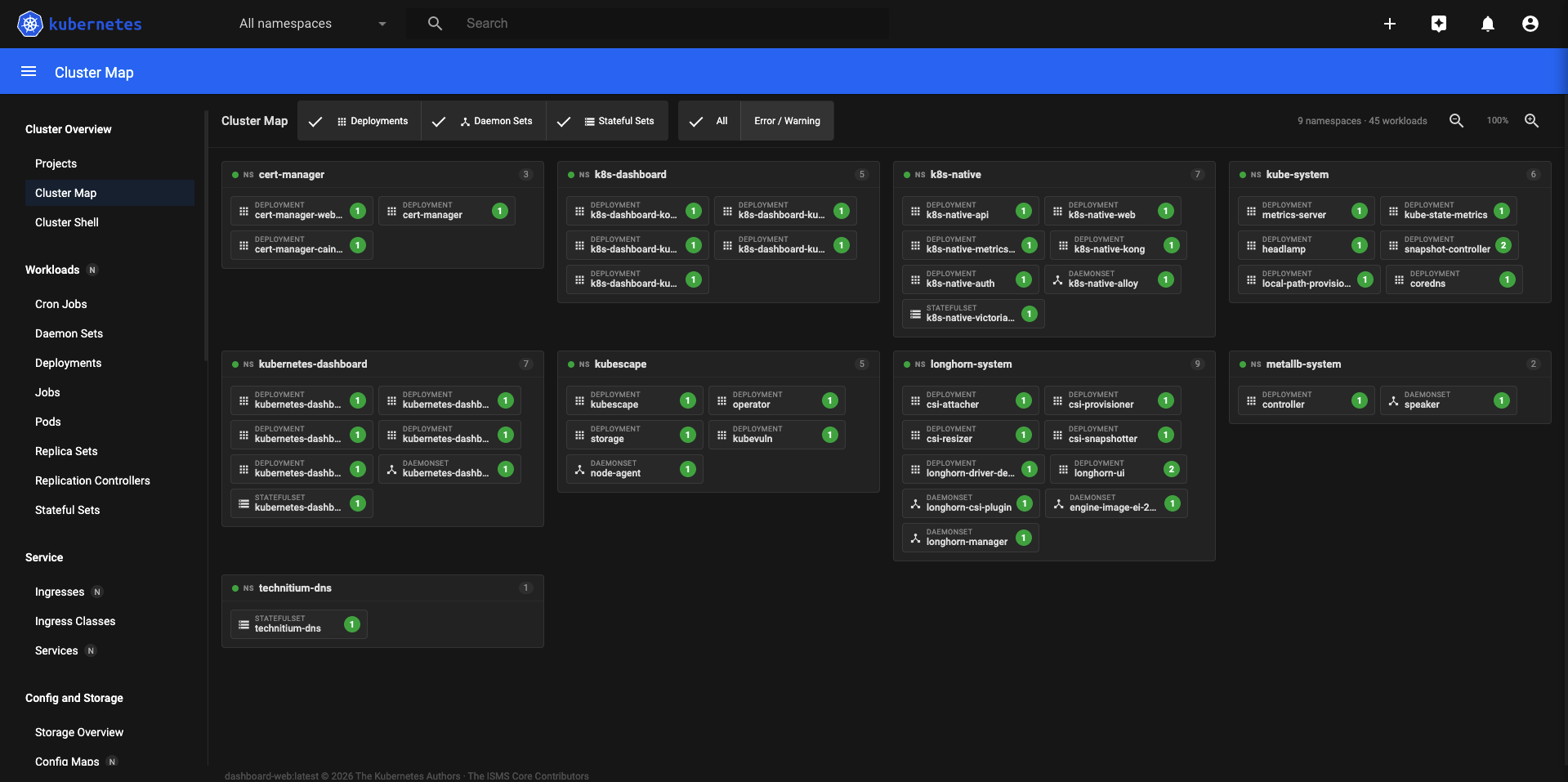This screenshot has height=782, width=1568.
Task: Open notifications bell
Action: pos(1488,24)
